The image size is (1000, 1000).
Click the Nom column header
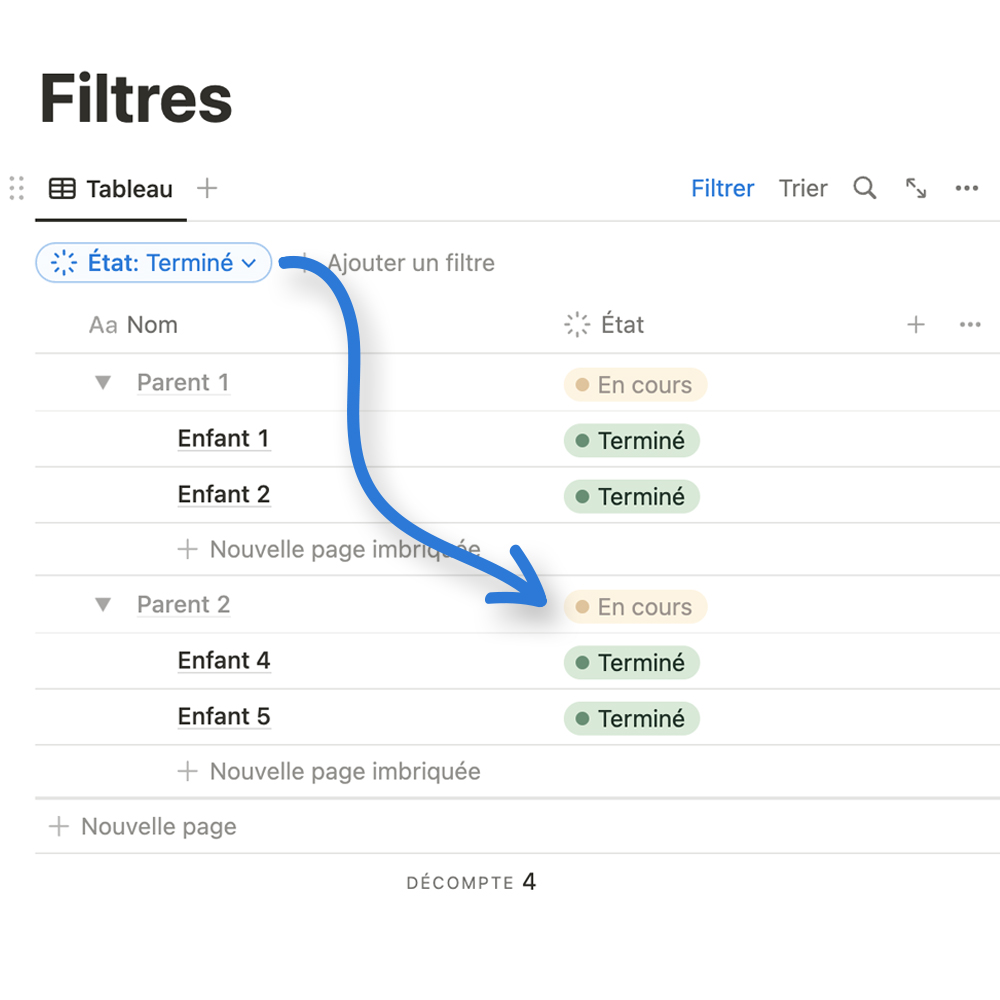click(133, 325)
